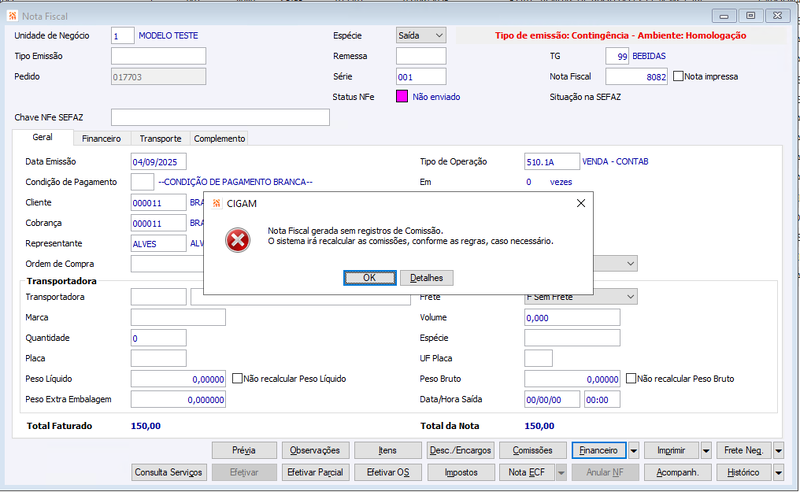Click the Nota Fiscal number field 8082
Viewport: 800px width, 492px height.
tap(636, 77)
